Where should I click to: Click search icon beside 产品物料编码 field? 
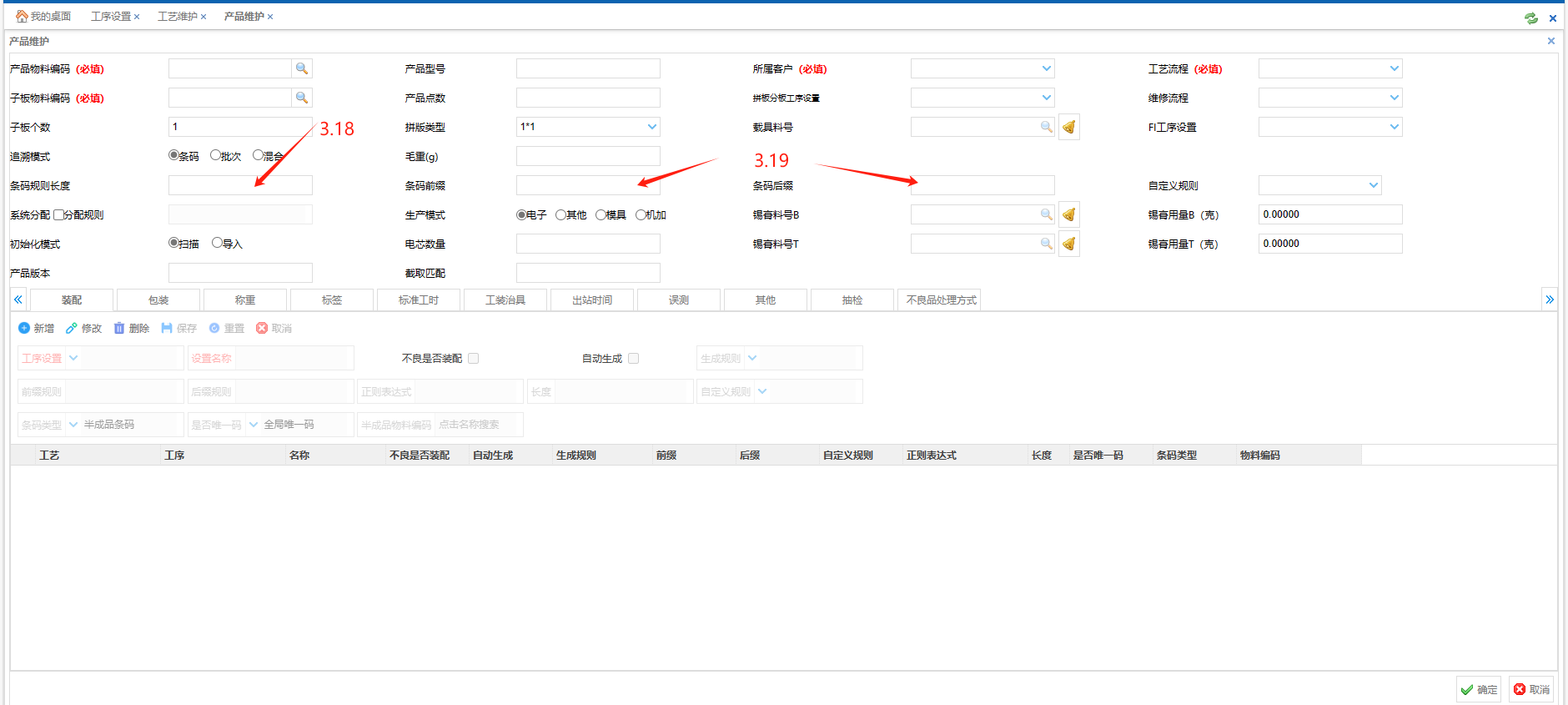[x=302, y=68]
